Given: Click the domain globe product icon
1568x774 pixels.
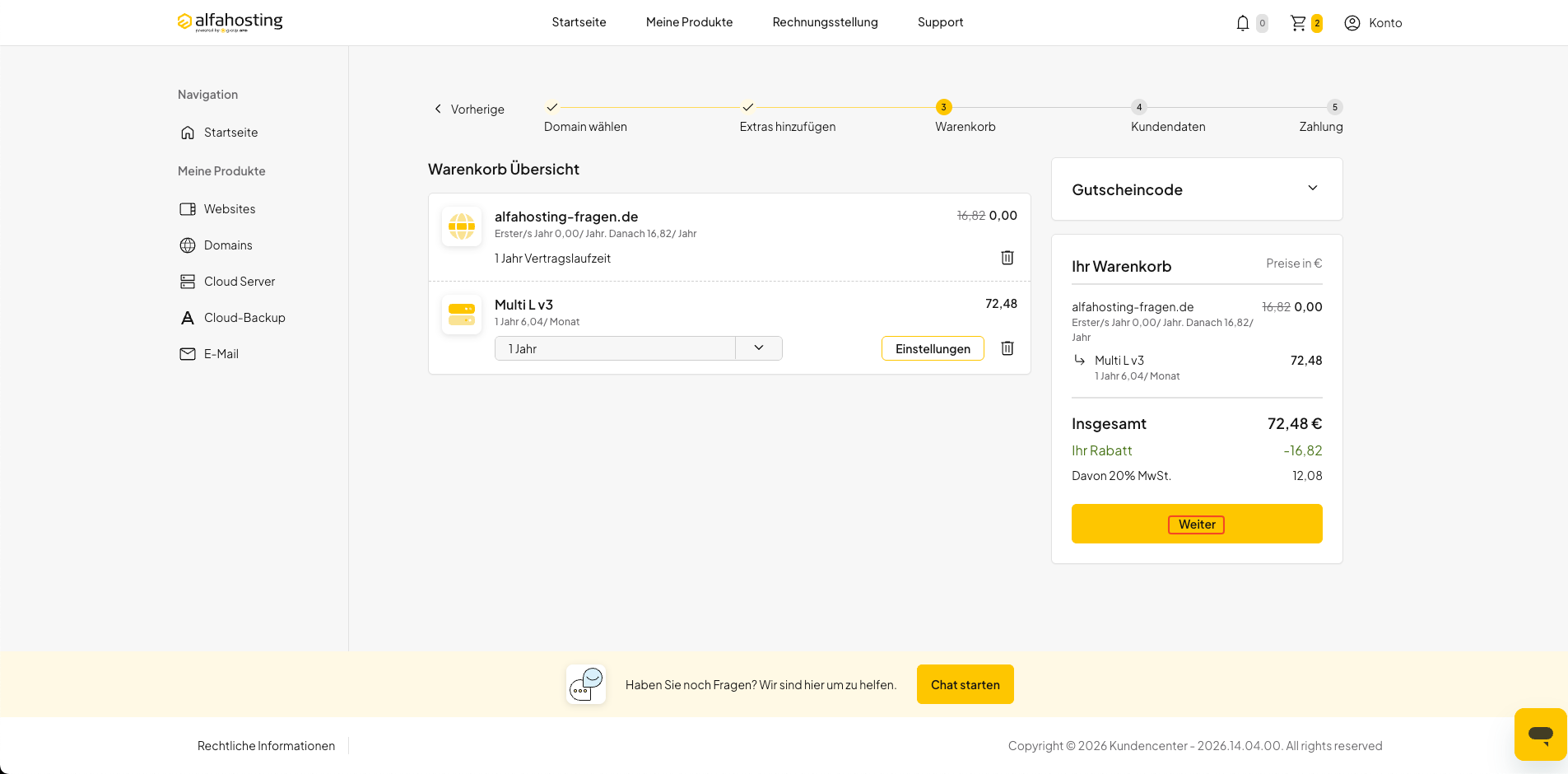Looking at the screenshot, I should [462, 226].
